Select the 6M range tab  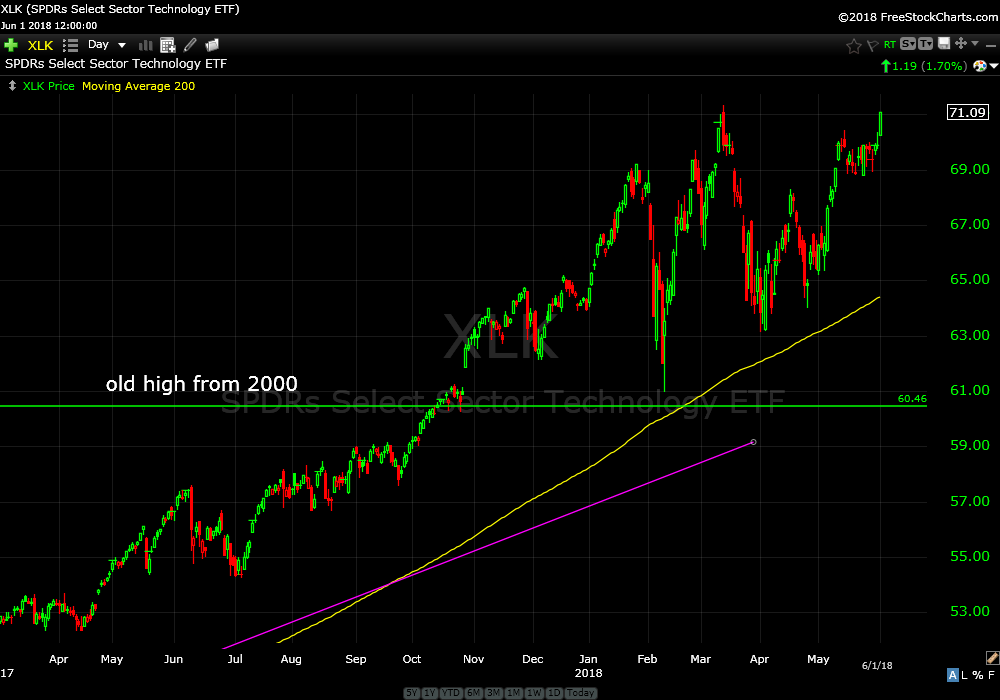click(471, 693)
